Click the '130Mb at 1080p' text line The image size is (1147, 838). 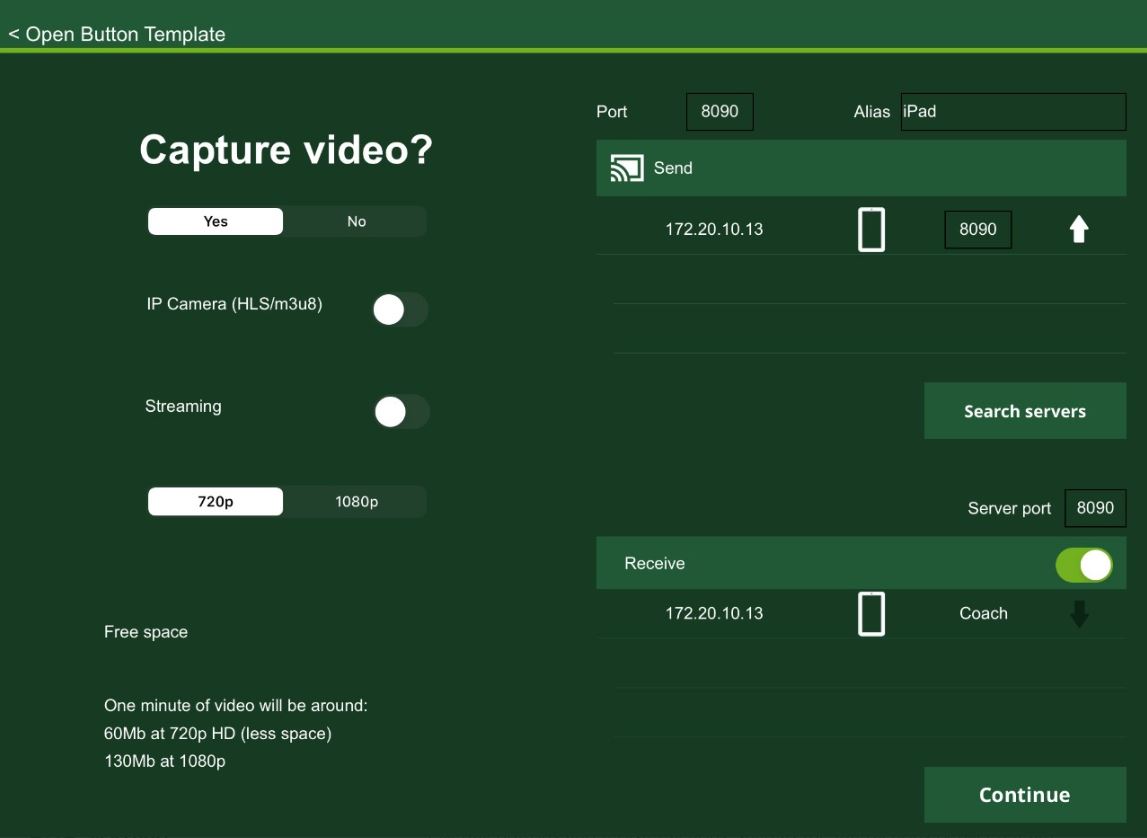[x=165, y=761]
